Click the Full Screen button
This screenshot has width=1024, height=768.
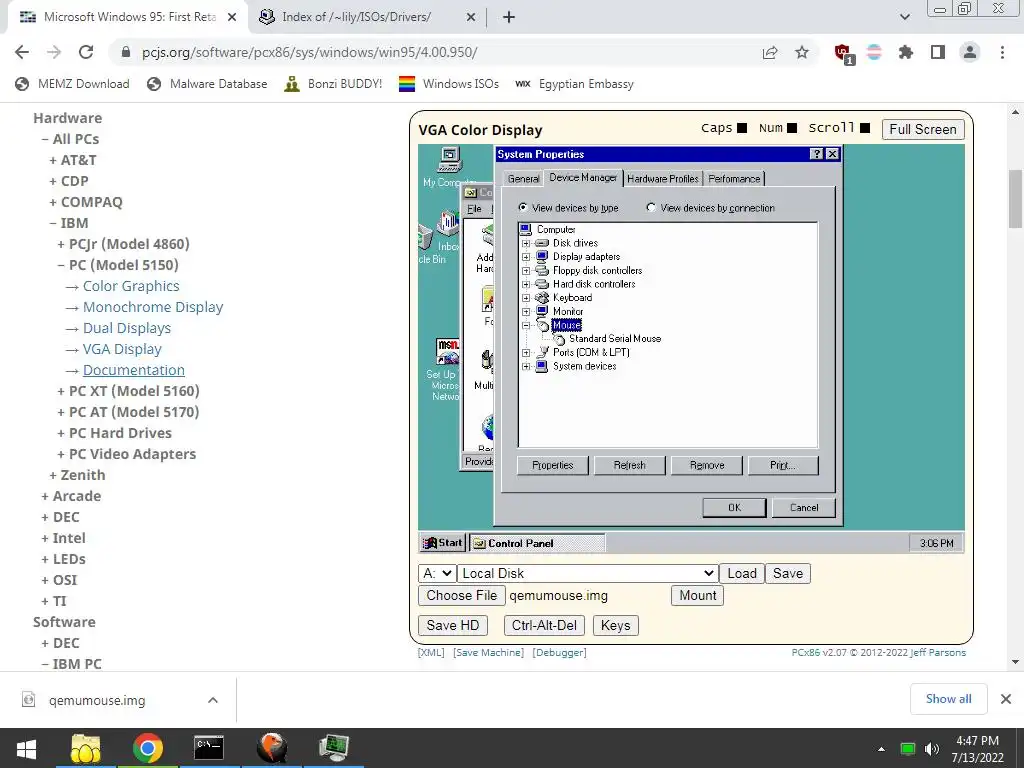click(923, 129)
